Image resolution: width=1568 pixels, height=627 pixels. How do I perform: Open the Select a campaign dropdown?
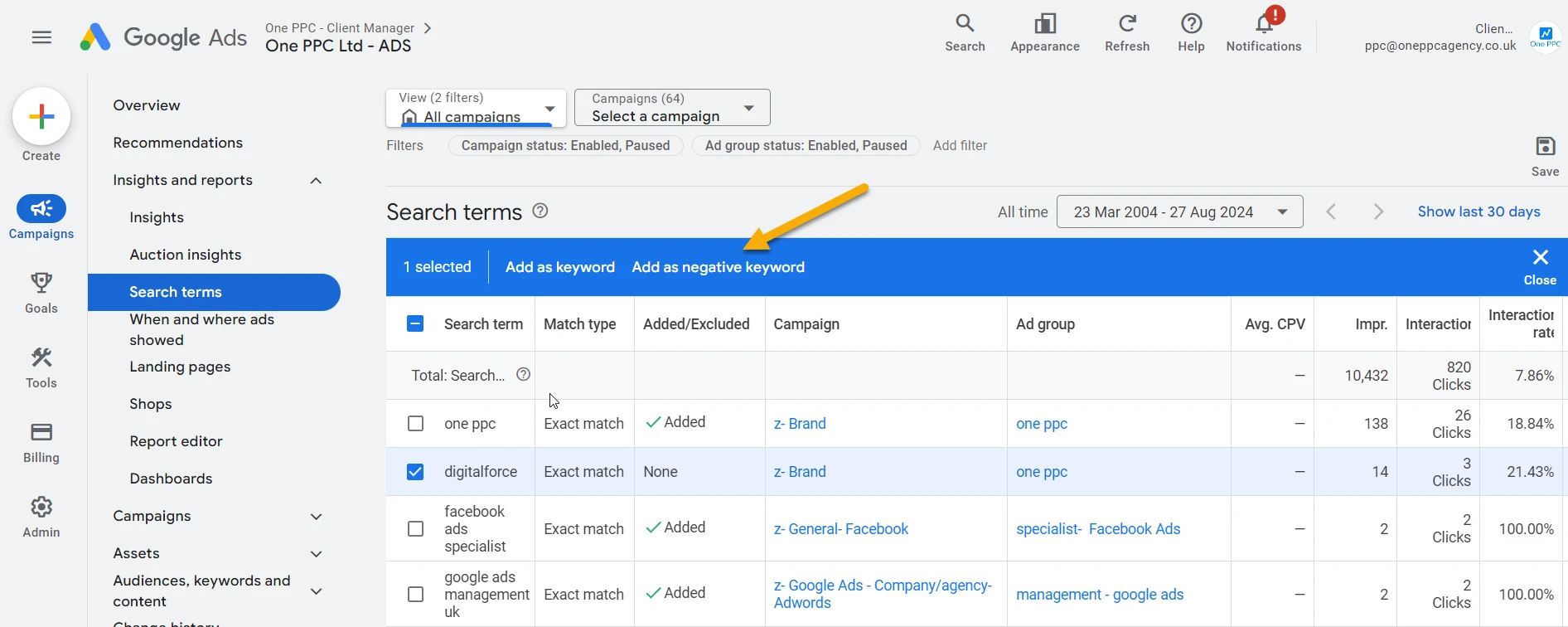pyautogui.click(x=672, y=108)
